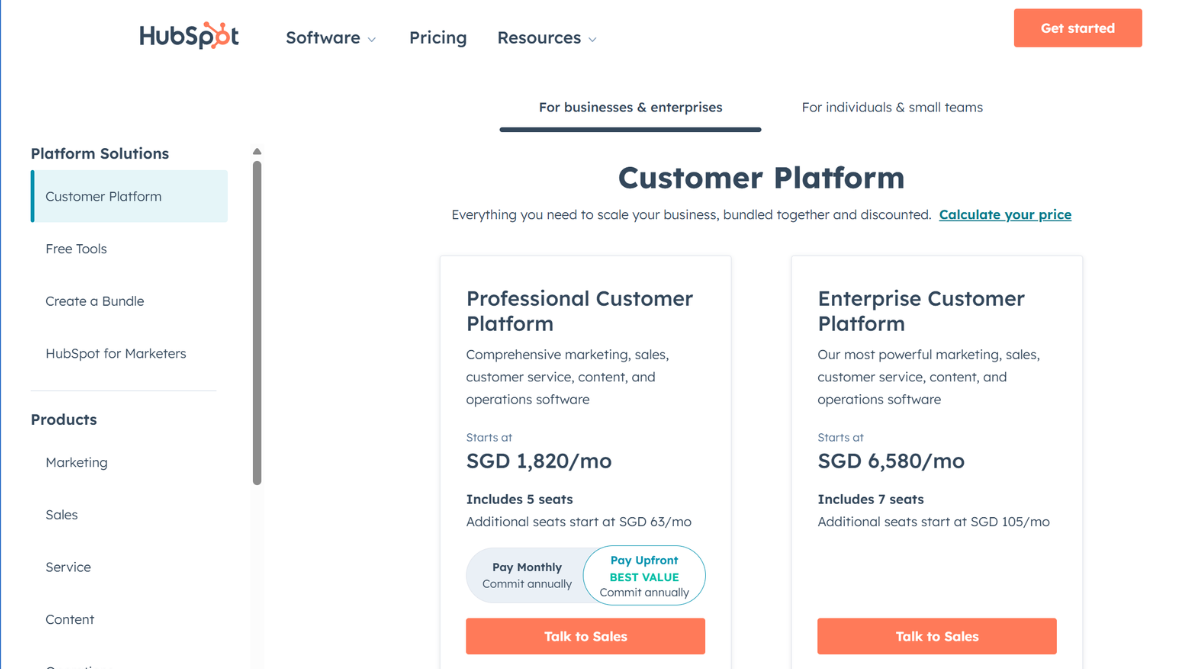Select Customer Platform in sidebar
Image resolution: width=1199 pixels, height=669 pixels.
129,196
